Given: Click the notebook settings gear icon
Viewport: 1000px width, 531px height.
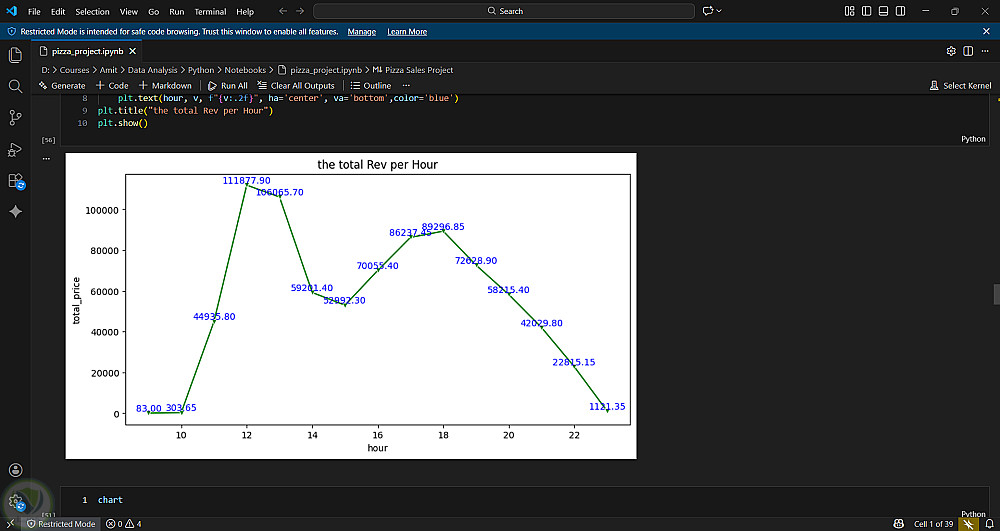Looking at the screenshot, I should pos(951,51).
